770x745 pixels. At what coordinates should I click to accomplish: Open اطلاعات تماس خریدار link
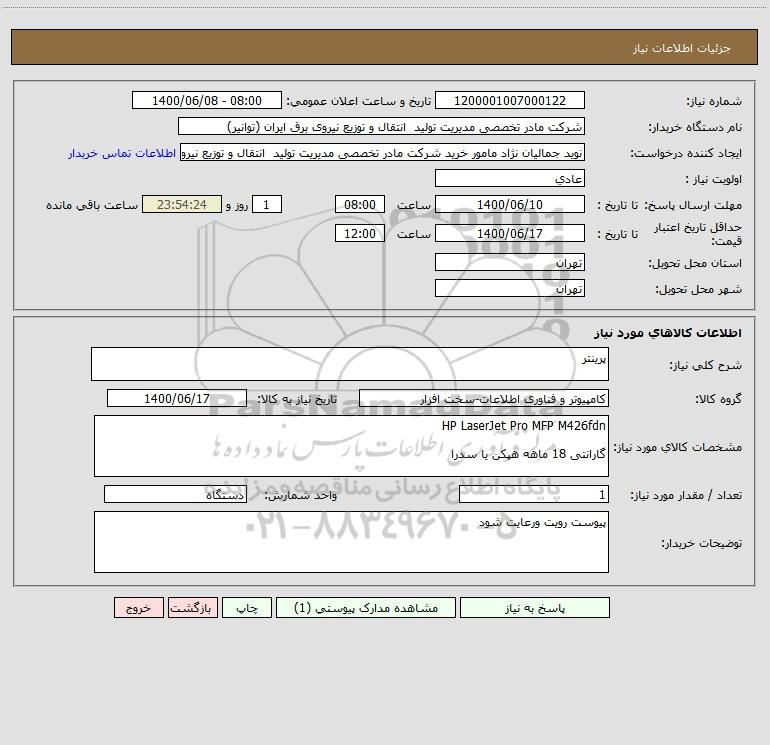[122, 153]
